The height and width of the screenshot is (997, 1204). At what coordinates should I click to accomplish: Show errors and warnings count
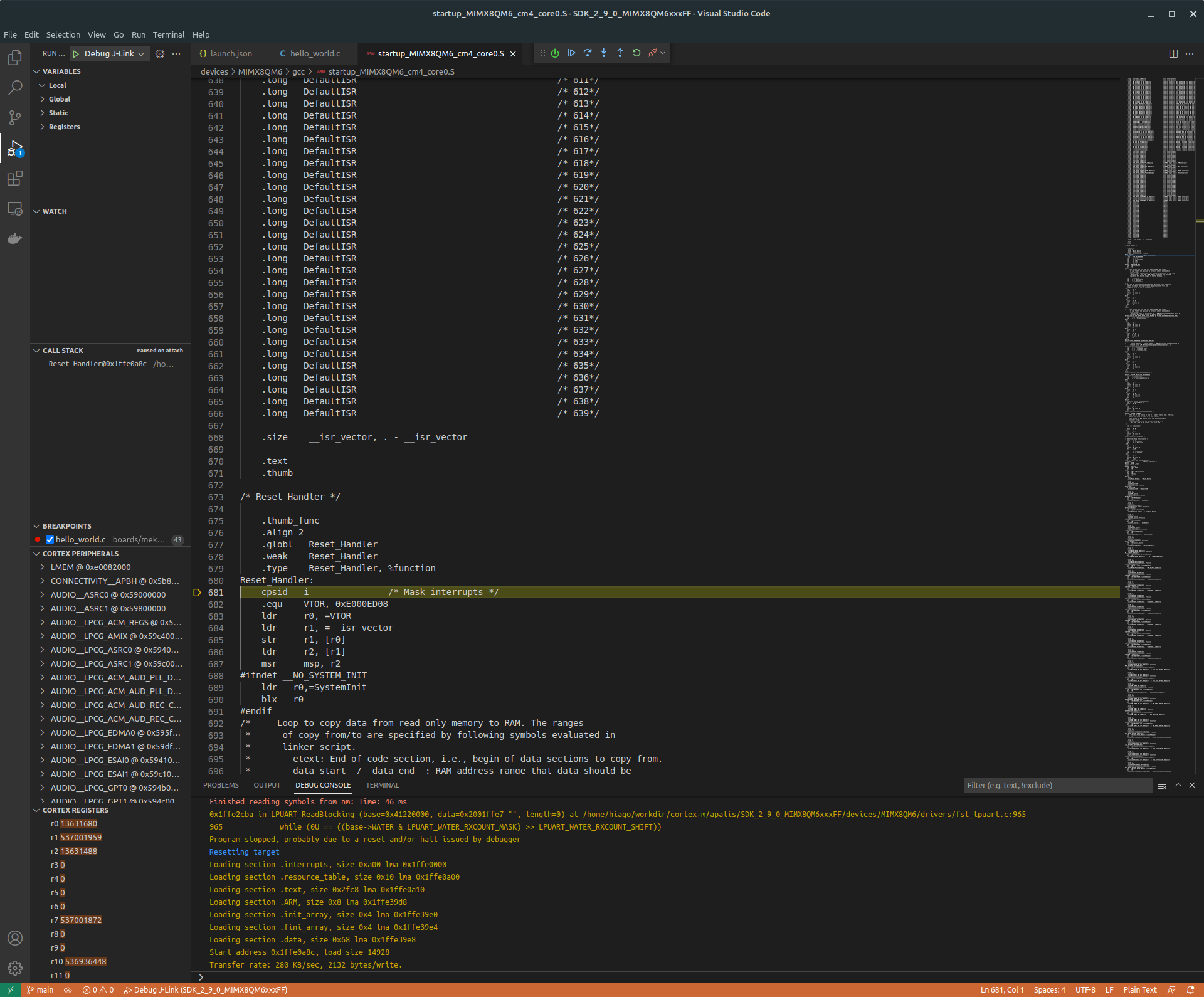coord(98,990)
